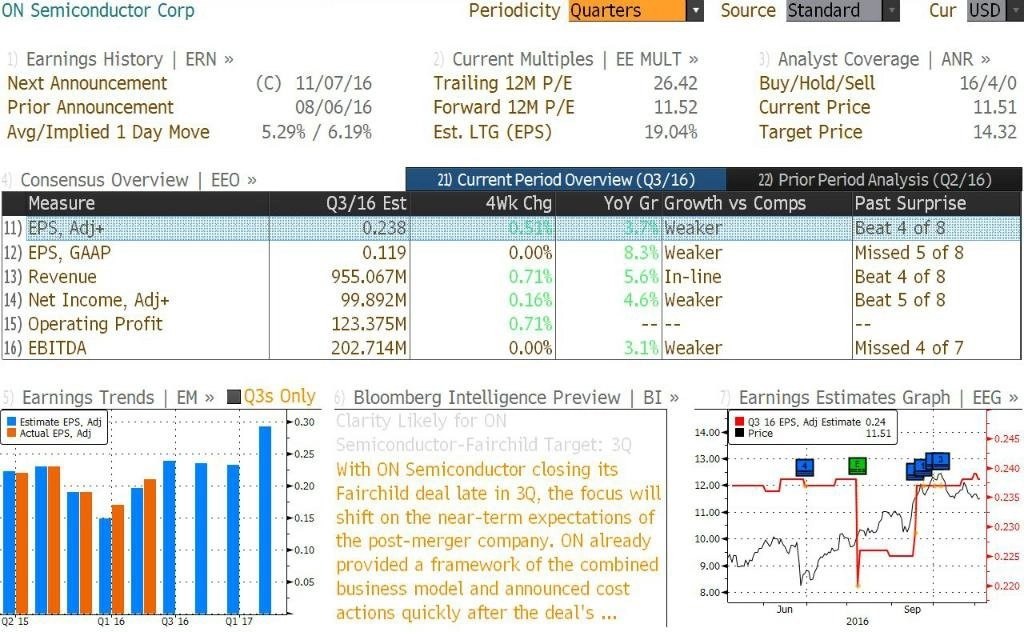Click green earnings marker on estimates graph
This screenshot has width=1024, height=632.
coord(857,466)
